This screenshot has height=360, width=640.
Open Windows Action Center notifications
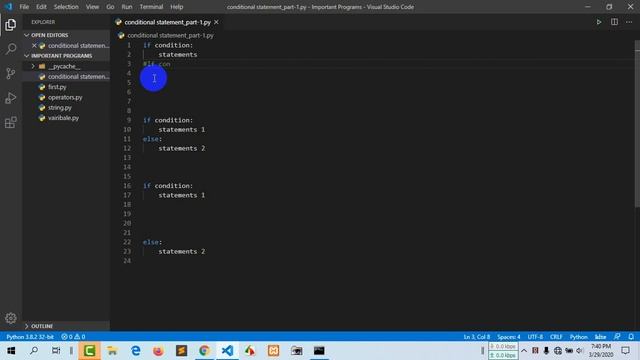pyautogui.click(x=625, y=351)
